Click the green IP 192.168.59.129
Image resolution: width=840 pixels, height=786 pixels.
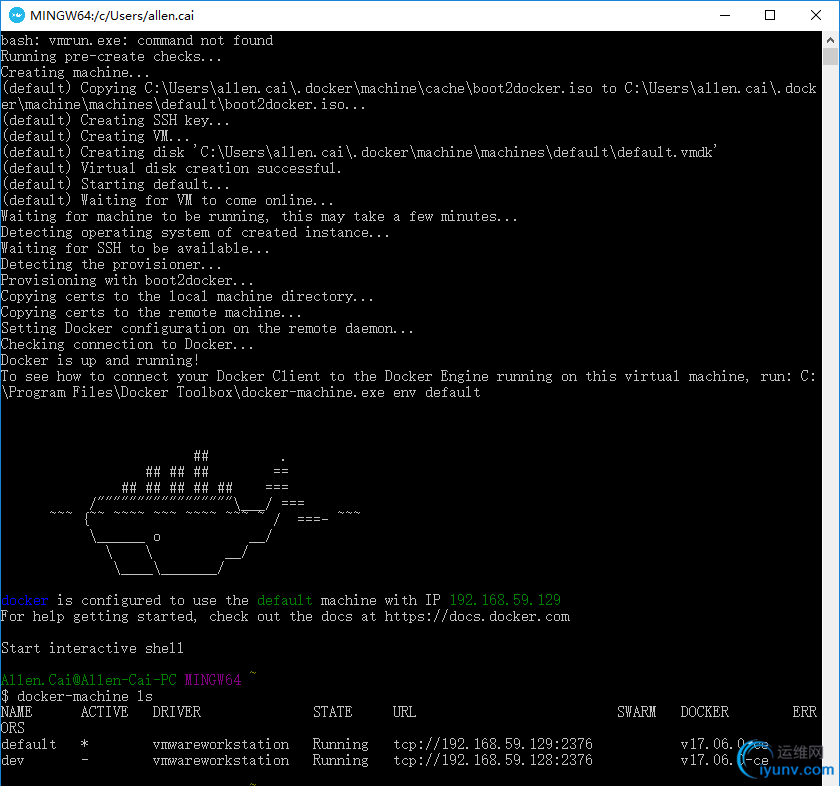click(505, 600)
